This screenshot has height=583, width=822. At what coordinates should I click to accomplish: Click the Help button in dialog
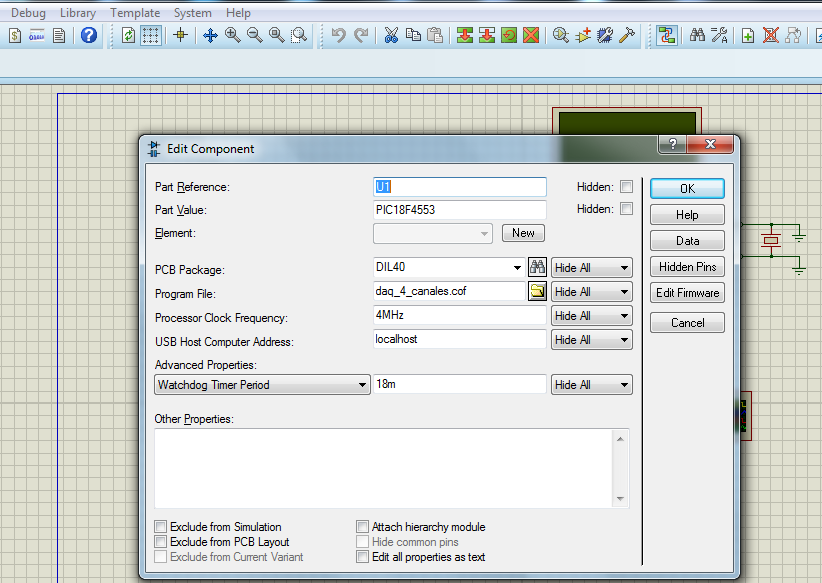pos(687,215)
